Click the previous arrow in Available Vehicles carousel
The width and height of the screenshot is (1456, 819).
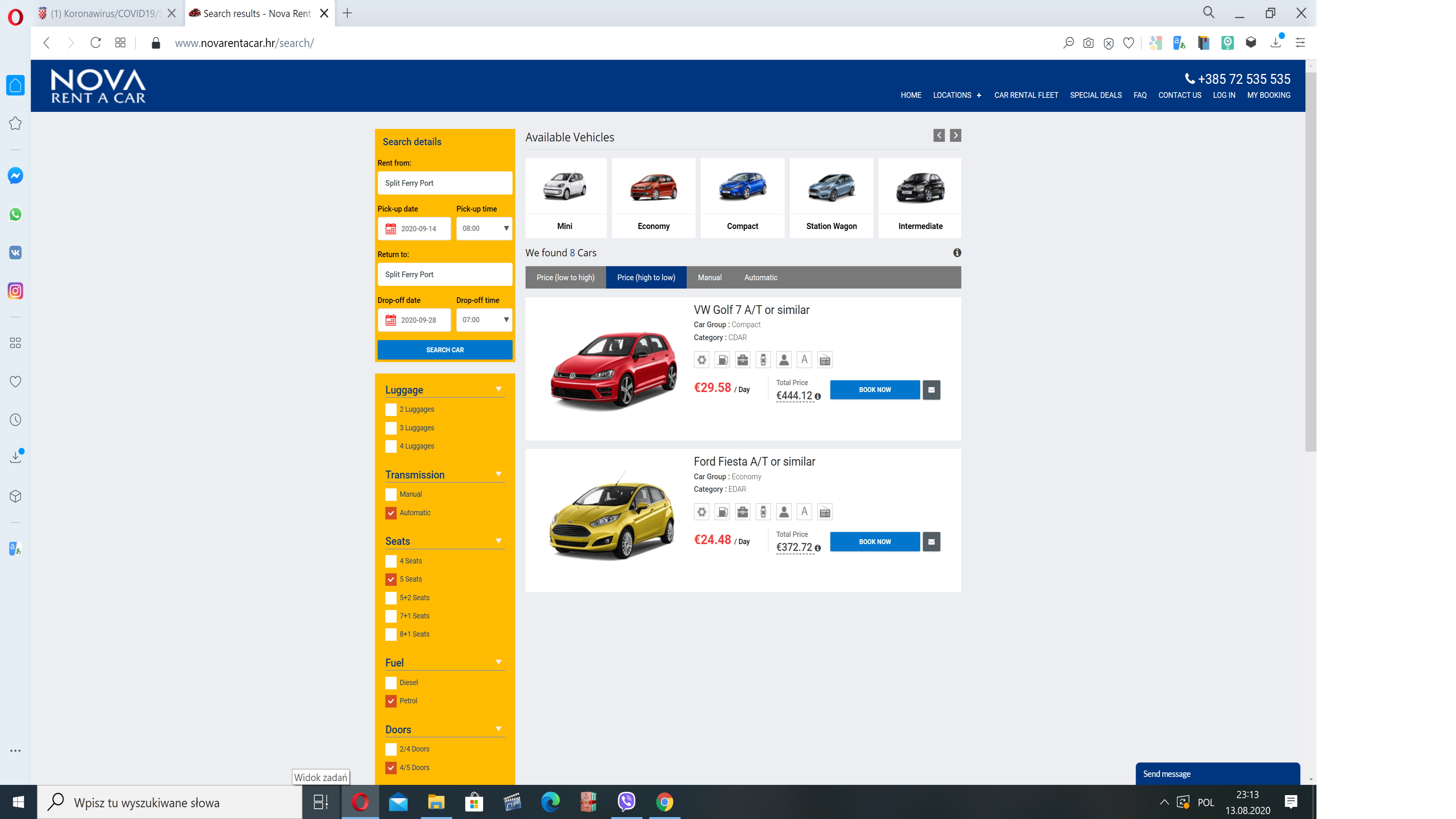(x=939, y=136)
